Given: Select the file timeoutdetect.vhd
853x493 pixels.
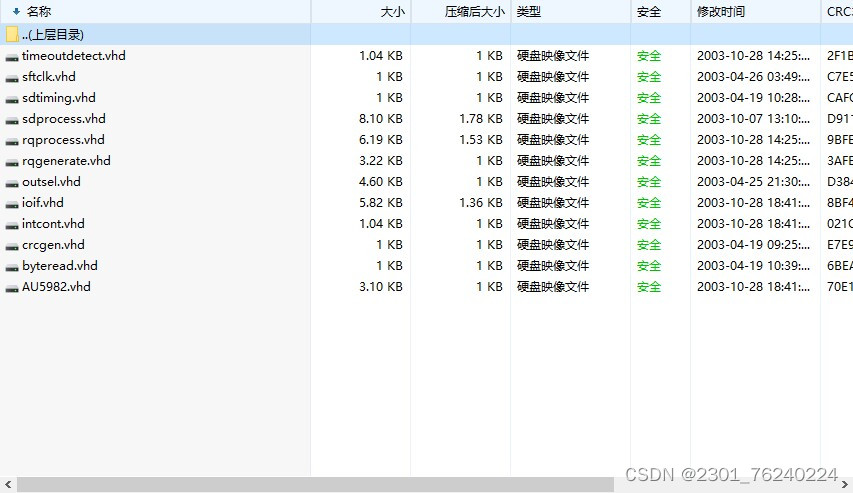Looking at the screenshot, I should click(x=73, y=56).
